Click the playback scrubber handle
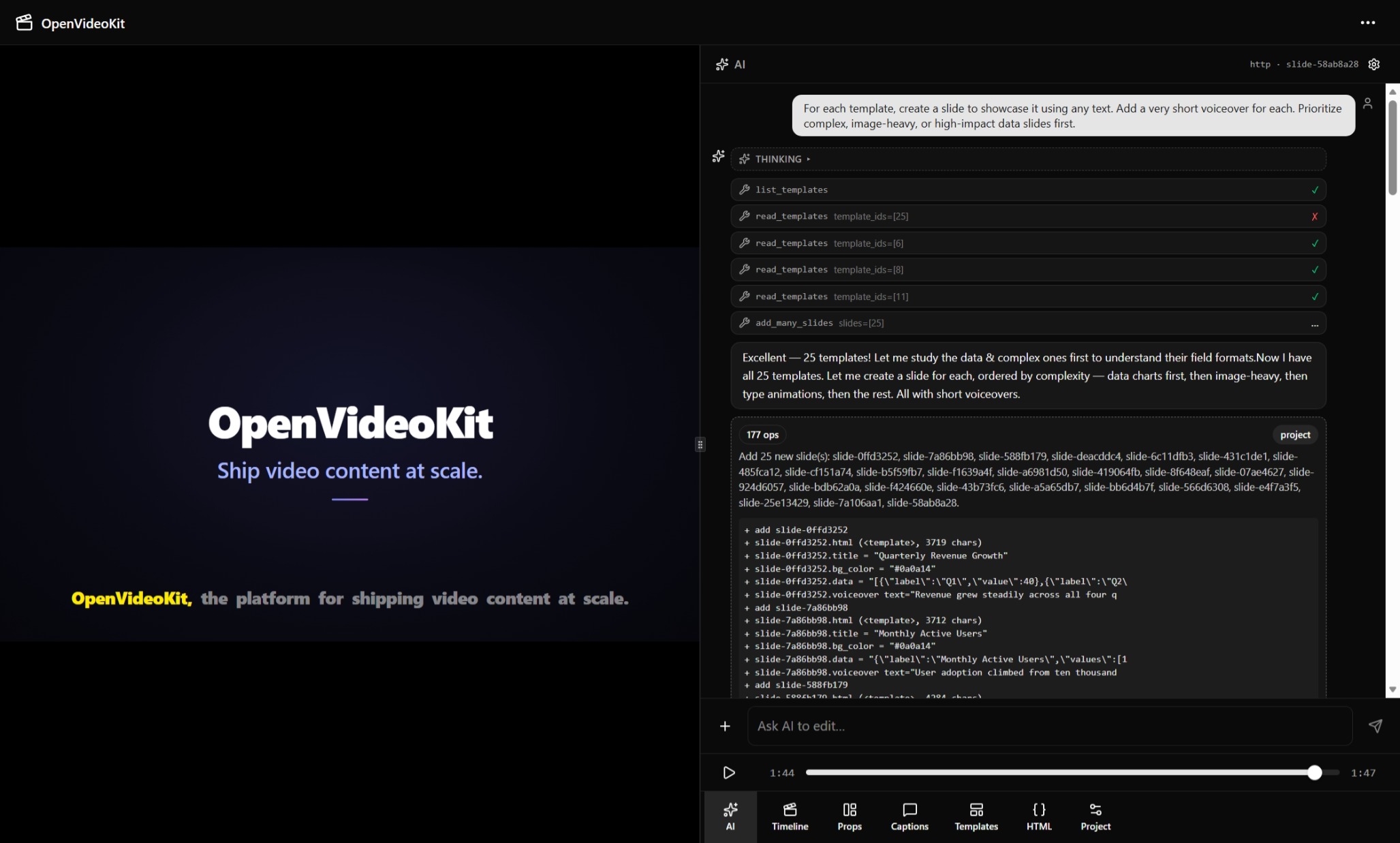1400x843 pixels. pyautogui.click(x=1315, y=772)
